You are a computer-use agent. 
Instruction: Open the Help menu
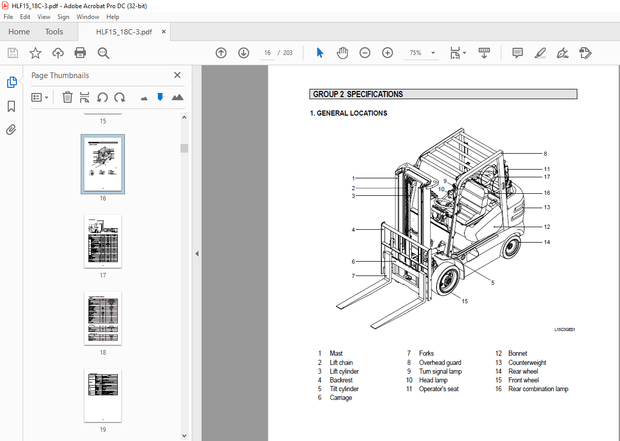(113, 17)
